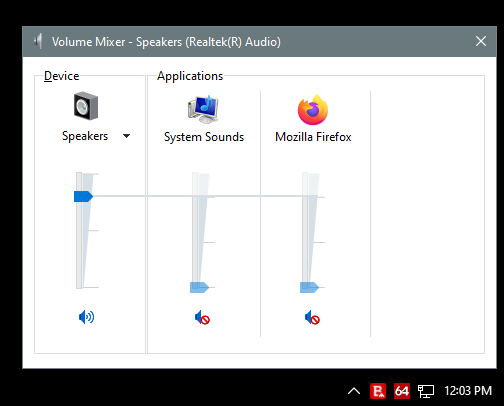Open the clock showing 12:03 PM
This screenshot has height=406, width=504.
coord(468,391)
